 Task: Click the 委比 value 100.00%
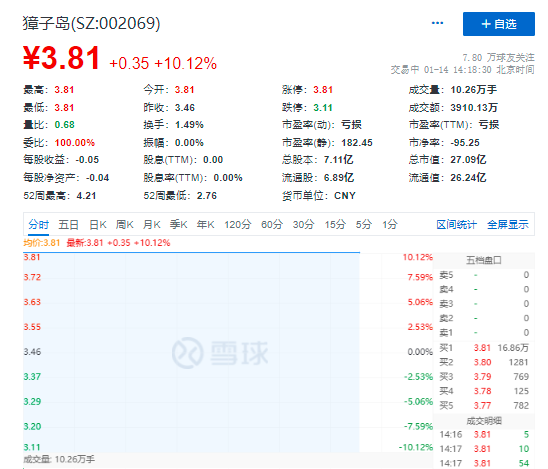(x=74, y=143)
